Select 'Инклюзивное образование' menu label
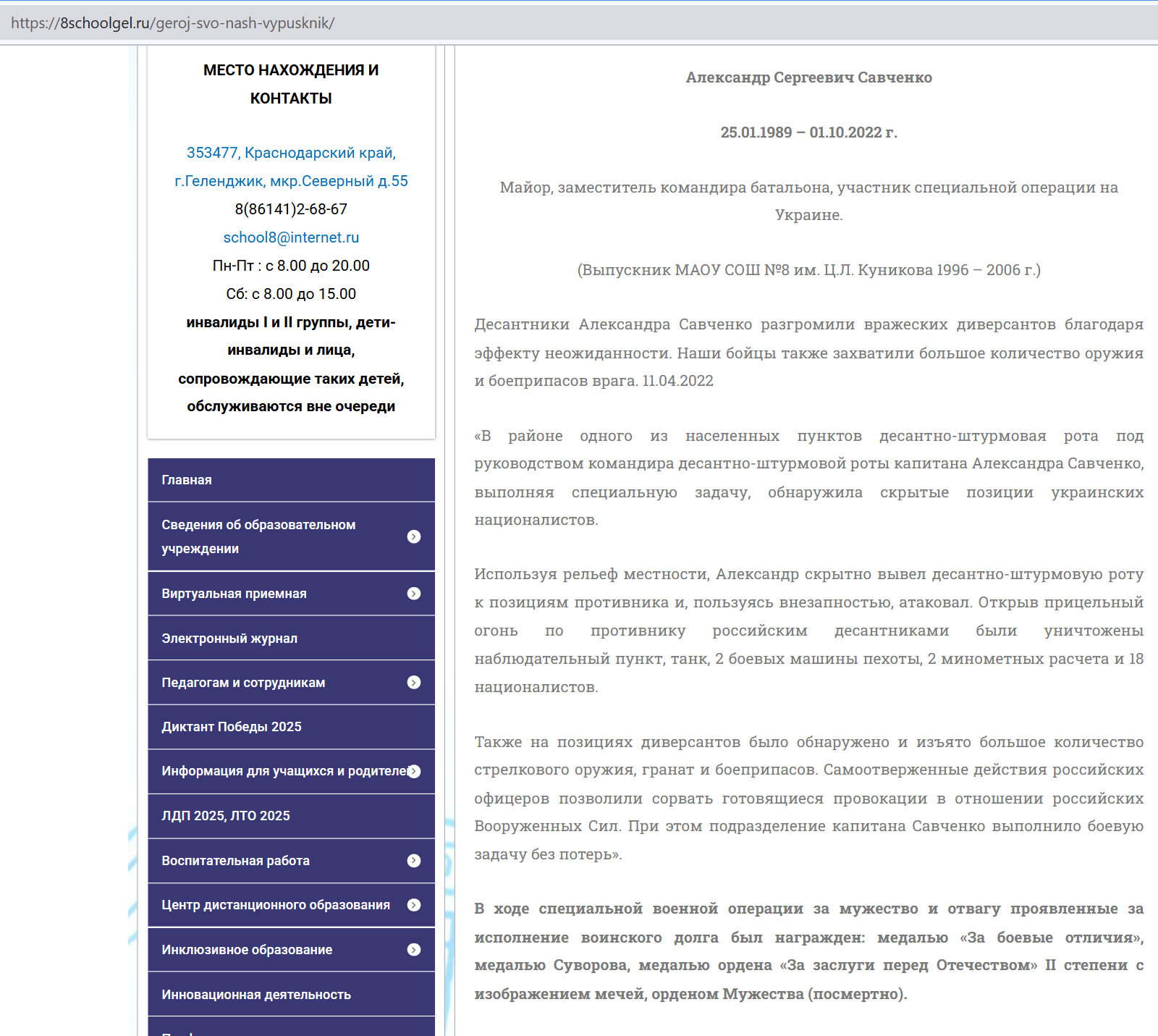The width and height of the screenshot is (1158, 1036). pos(247,950)
